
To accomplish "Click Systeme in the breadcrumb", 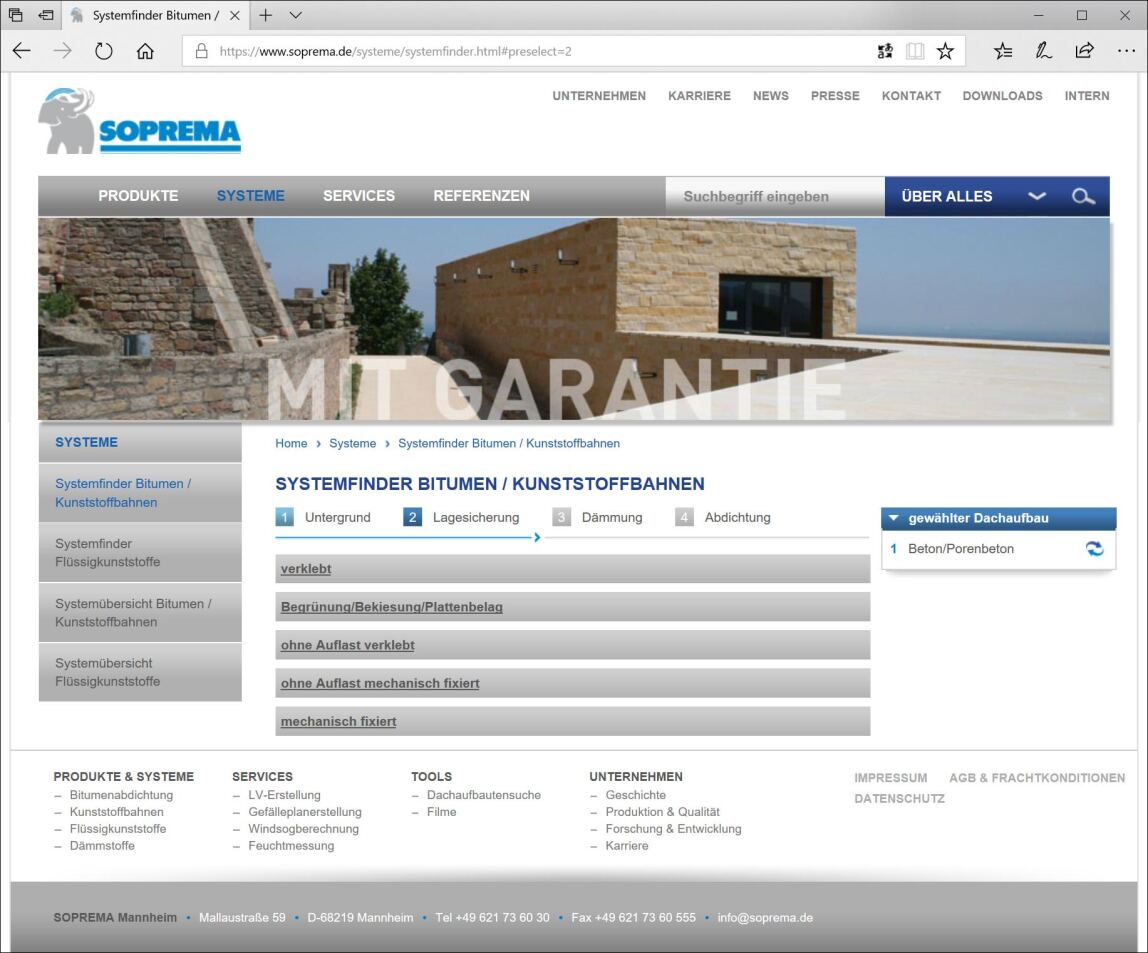I will pyautogui.click(x=352, y=444).
